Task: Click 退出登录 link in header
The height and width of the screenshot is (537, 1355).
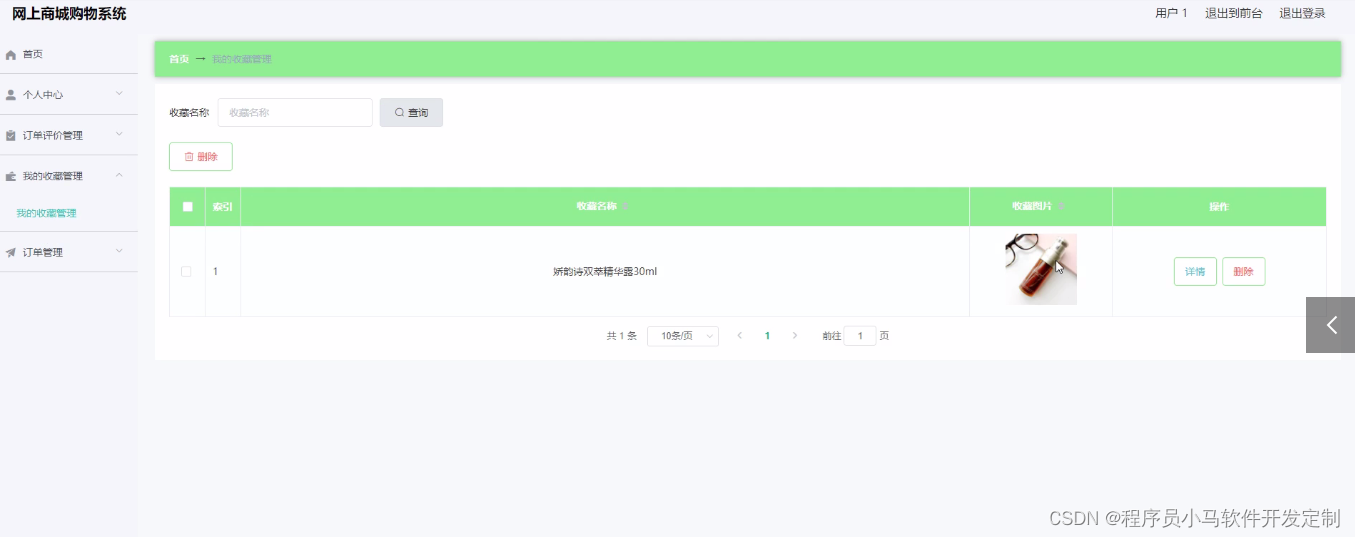Action: [x=1302, y=14]
